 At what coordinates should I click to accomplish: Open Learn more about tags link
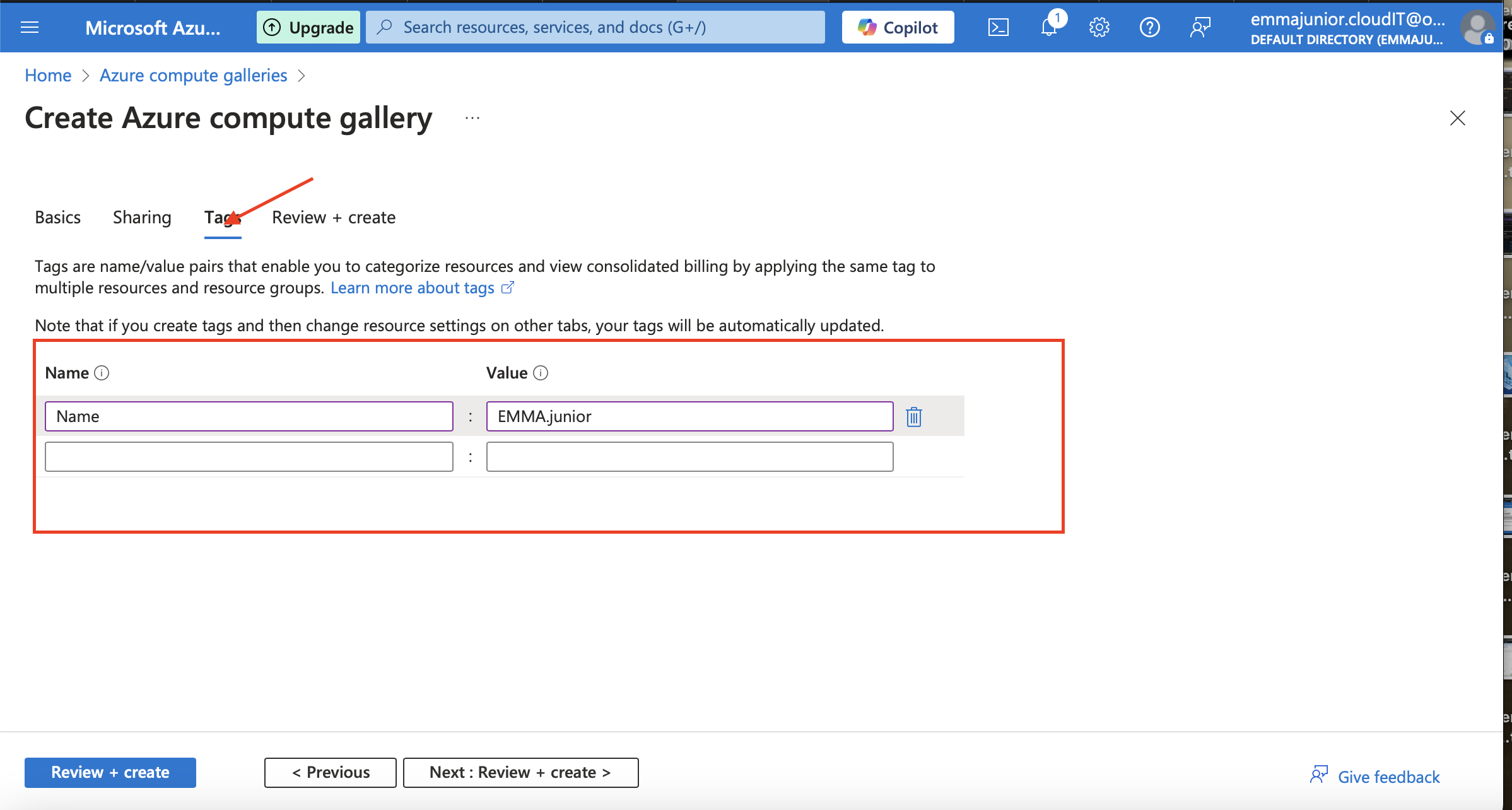coord(422,288)
